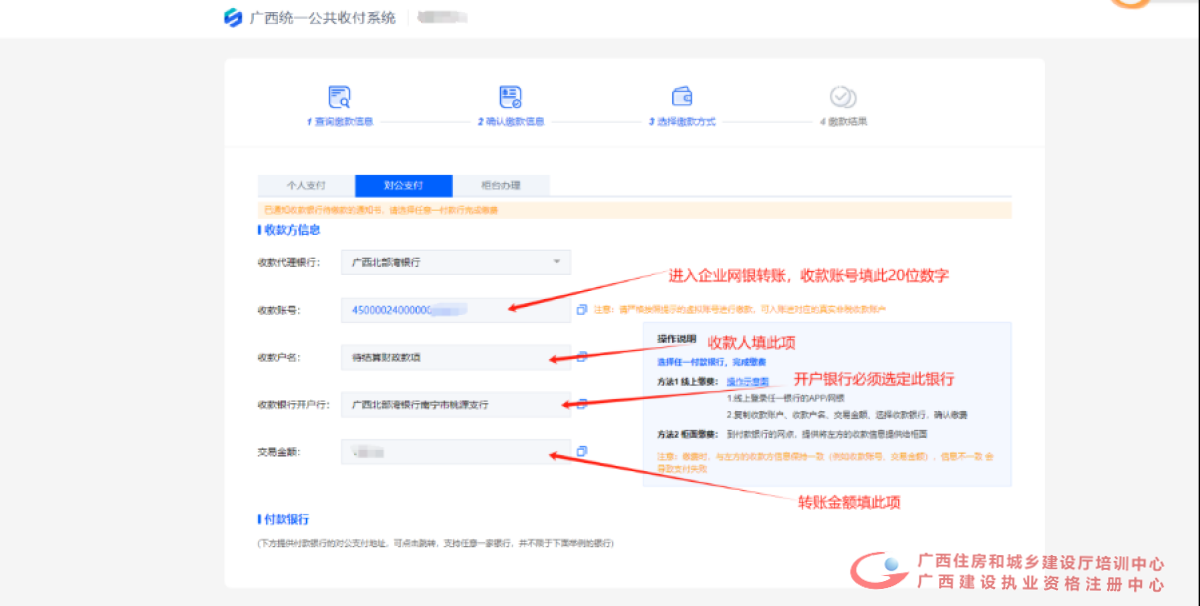Image resolution: width=1200 pixels, height=606 pixels.
Task: Click the step 2 确认缴款信息 icon
Action: coord(511,97)
